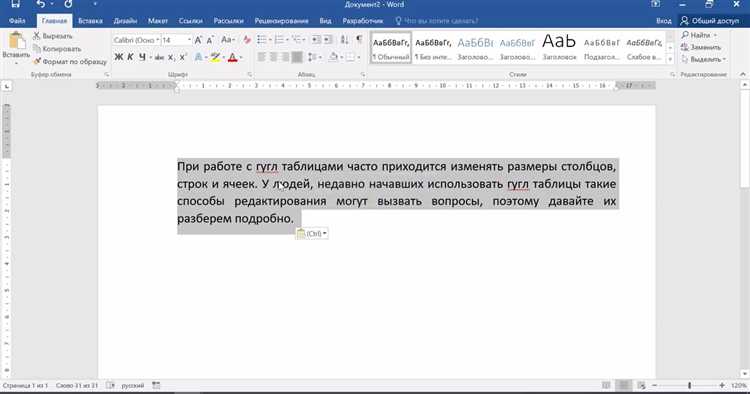Click the Redo arrow in title bar
This screenshot has width=750, height=394.
pyautogui.click(x=68, y=4)
